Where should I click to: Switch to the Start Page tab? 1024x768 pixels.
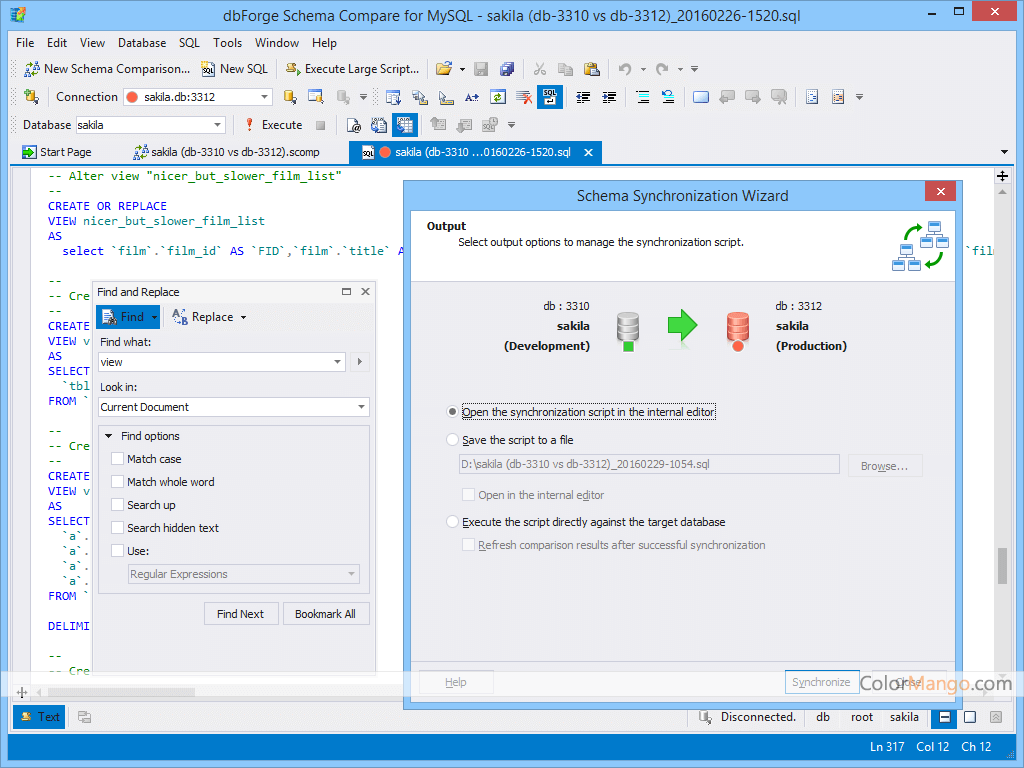pos(57,152)
